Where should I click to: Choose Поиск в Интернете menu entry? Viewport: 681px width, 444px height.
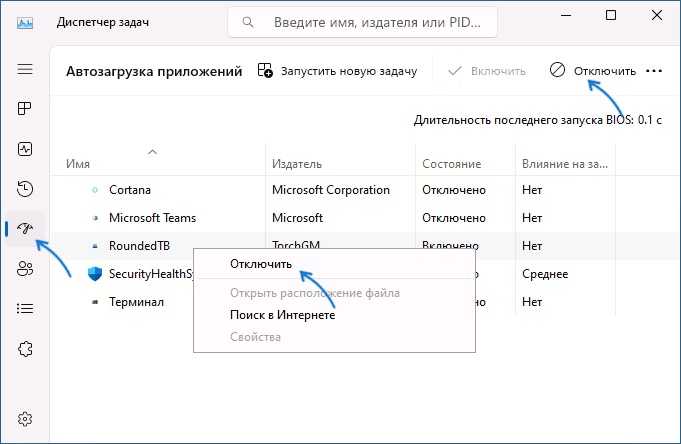point(282,315)
